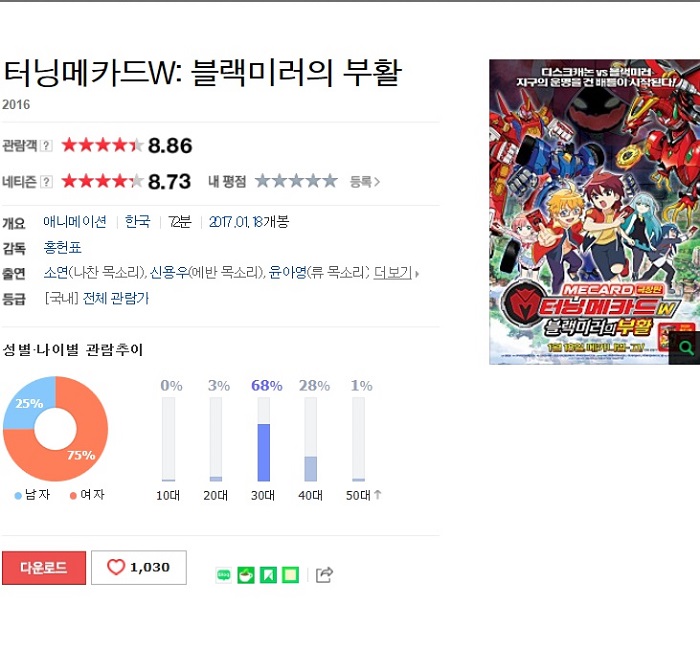This screenshot has height=649, width=700.
Task: Click the question mark next to 네티즌
Action: [x=46, y=182]
